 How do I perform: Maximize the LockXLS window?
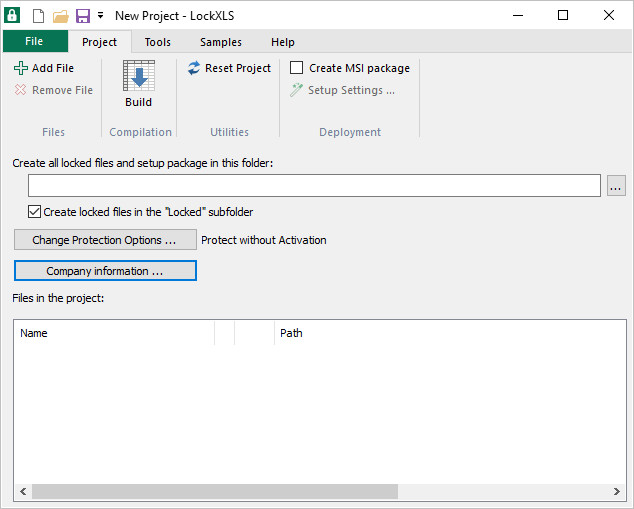[563, 15]
